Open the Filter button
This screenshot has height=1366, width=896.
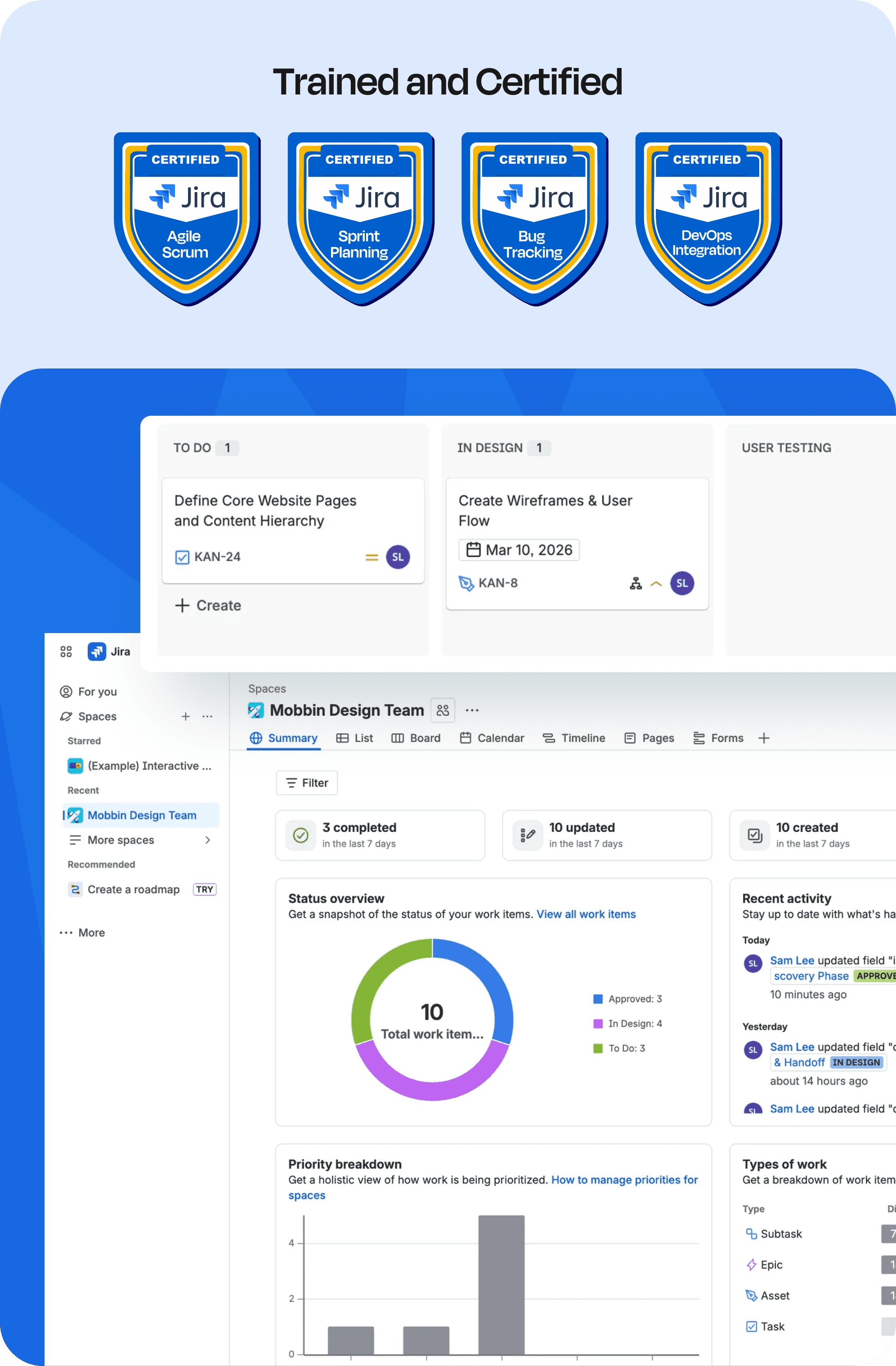pos(307,783)
